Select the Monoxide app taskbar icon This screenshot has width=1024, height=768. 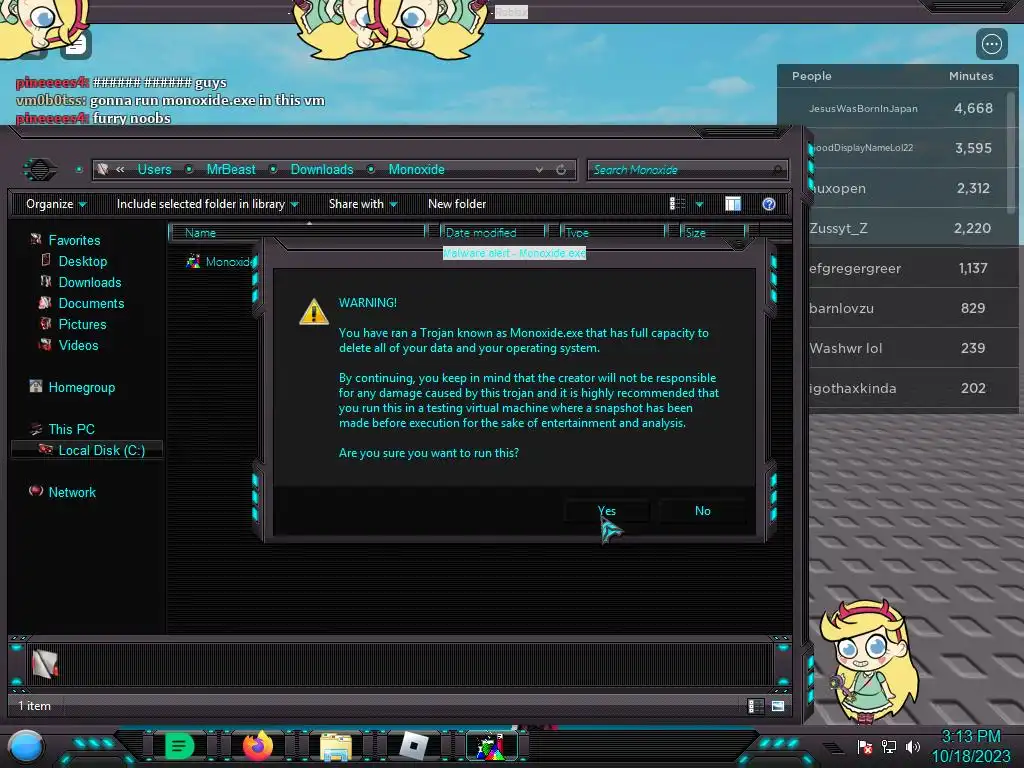coord(492,746)
